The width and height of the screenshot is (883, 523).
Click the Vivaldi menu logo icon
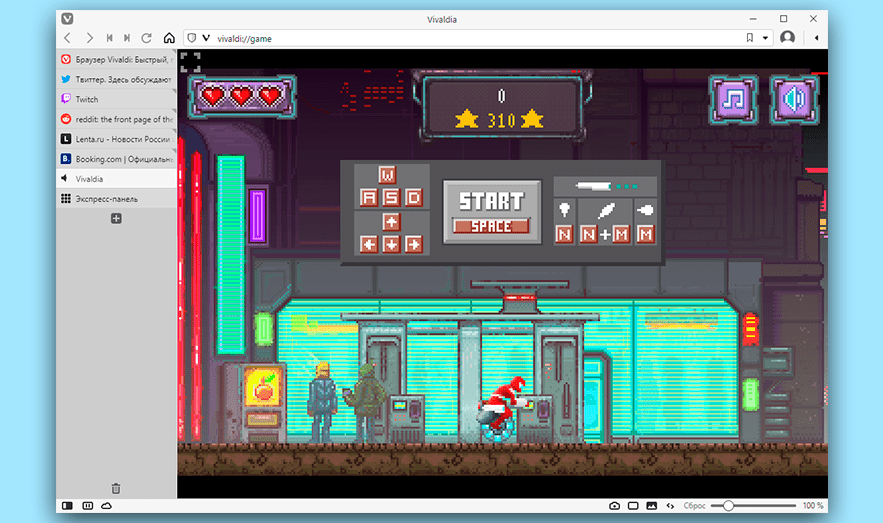67,18
